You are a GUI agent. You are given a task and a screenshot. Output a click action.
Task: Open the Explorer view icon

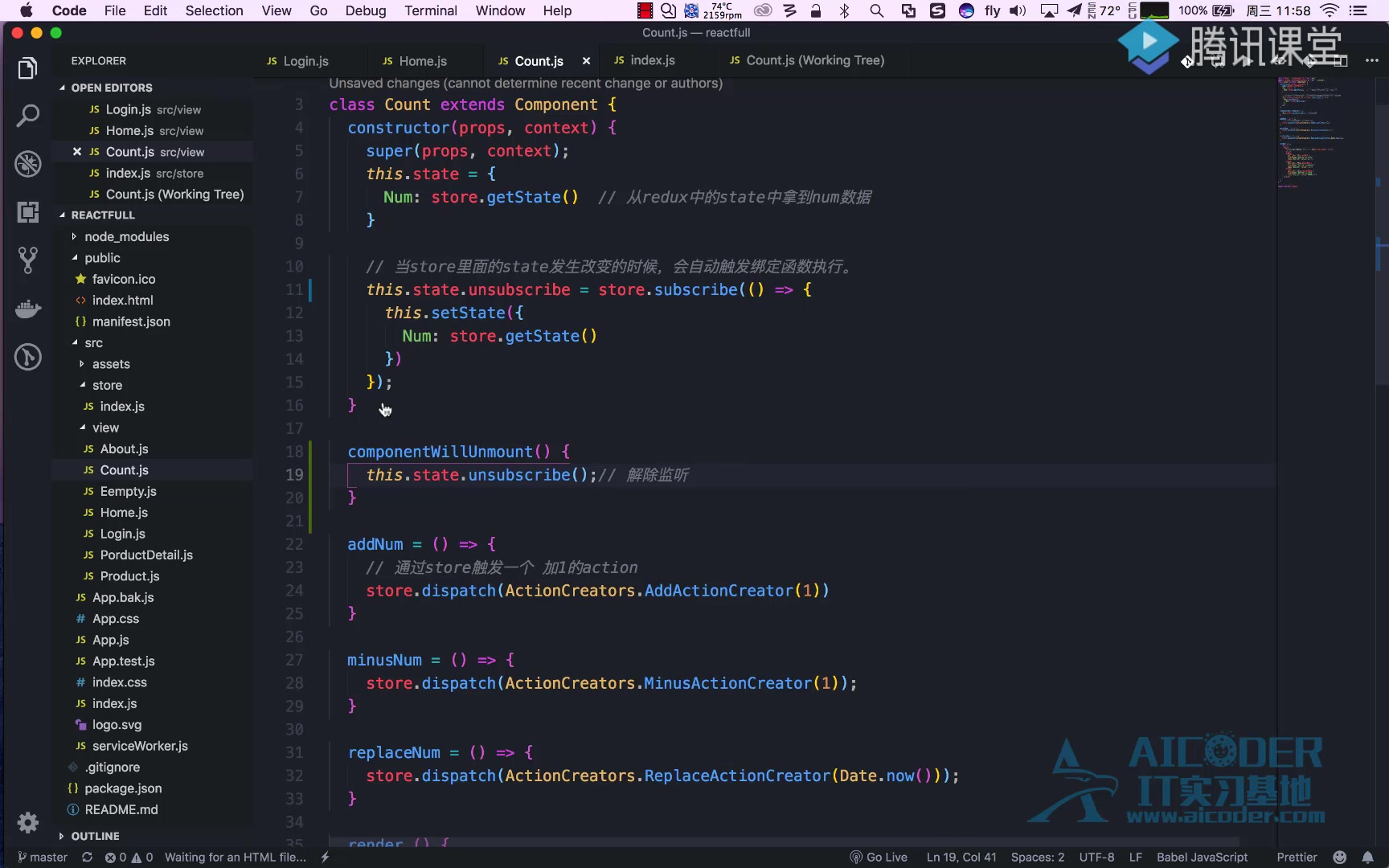[27, 68]
